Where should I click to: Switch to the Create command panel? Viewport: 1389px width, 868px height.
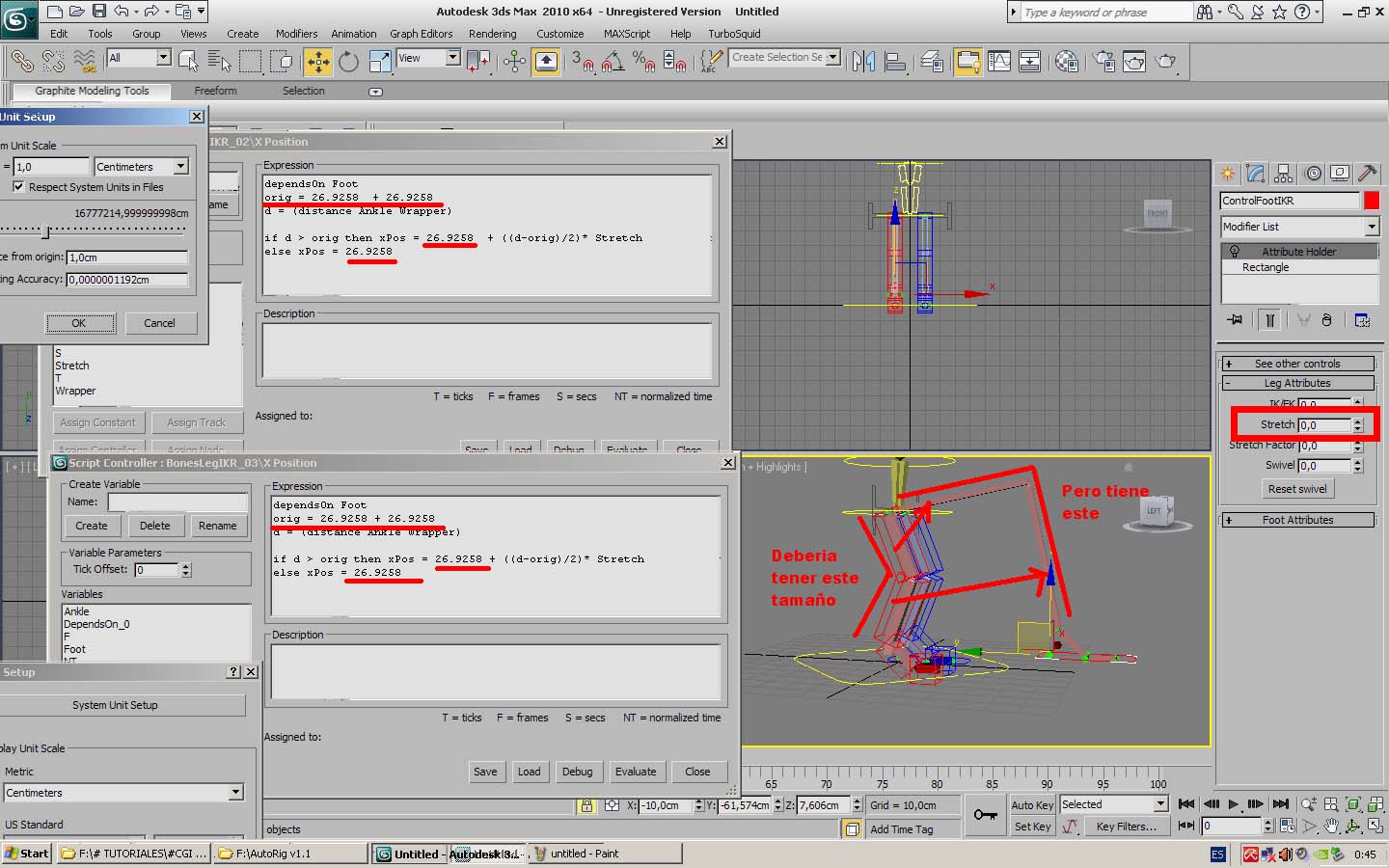click(x=1228, y=174)
